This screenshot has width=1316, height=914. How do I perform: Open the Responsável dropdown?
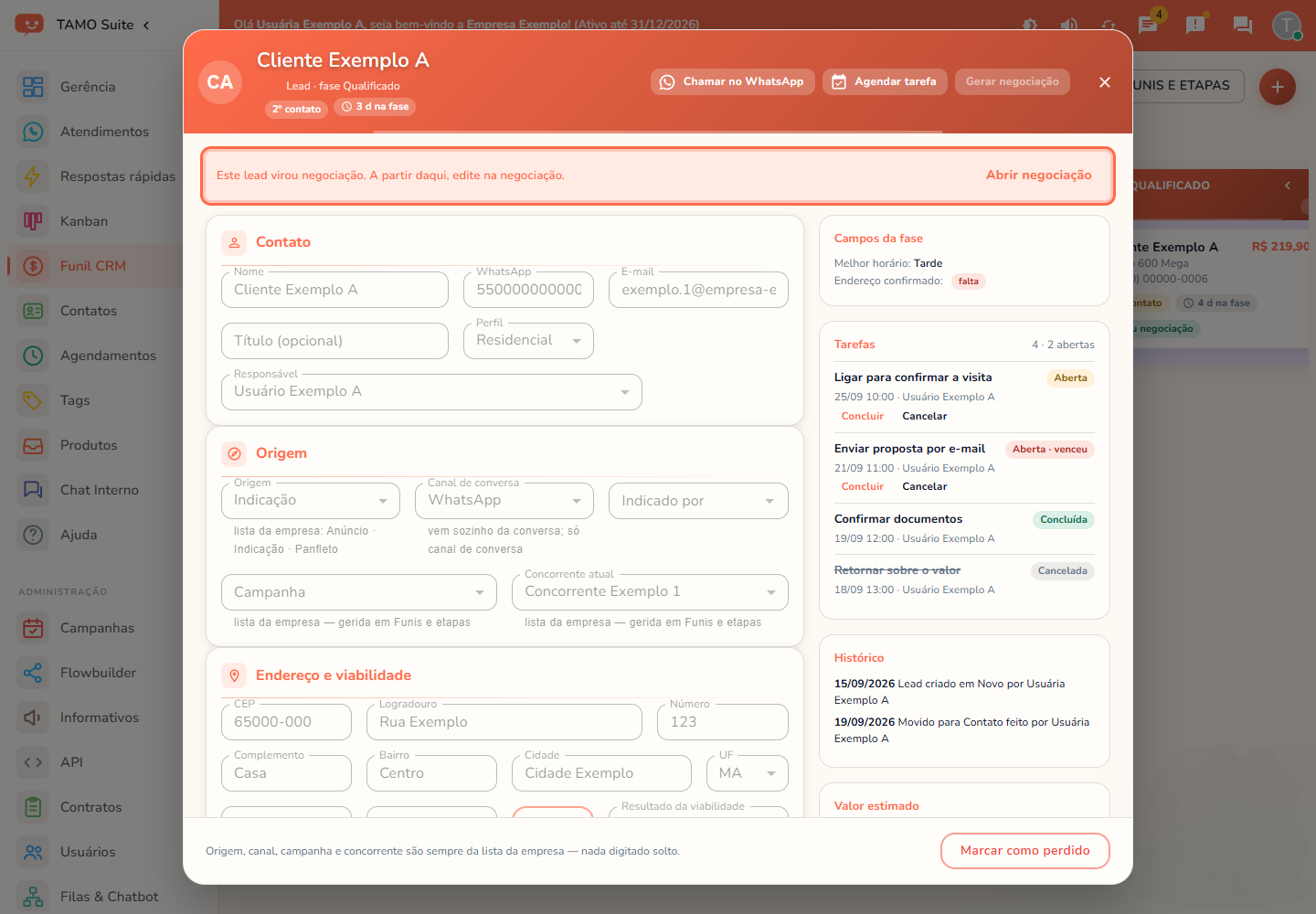431,392
